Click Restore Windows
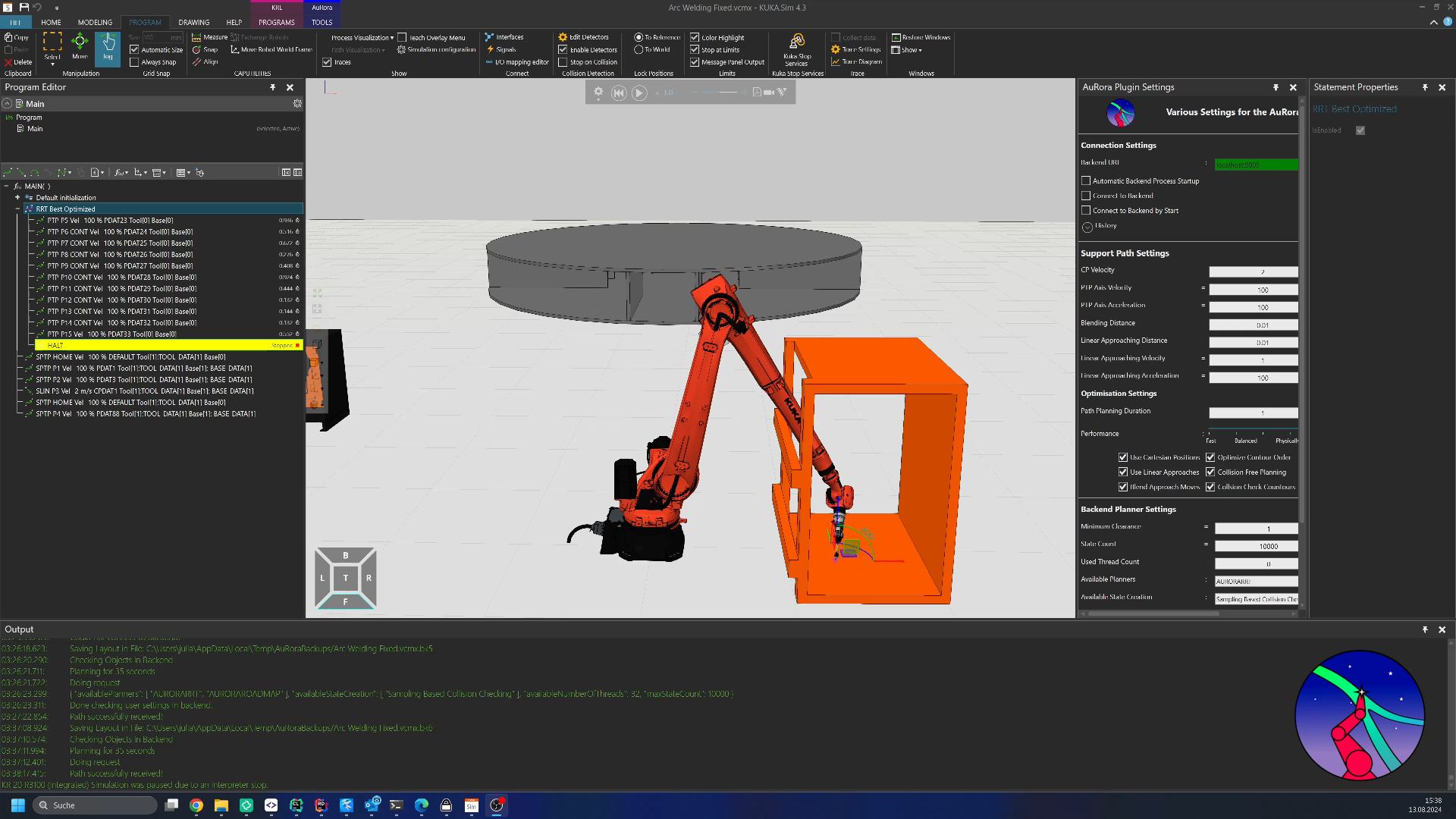Image resolution: width=1456 pixels, height=819 pixels. [x=921, y=37]
